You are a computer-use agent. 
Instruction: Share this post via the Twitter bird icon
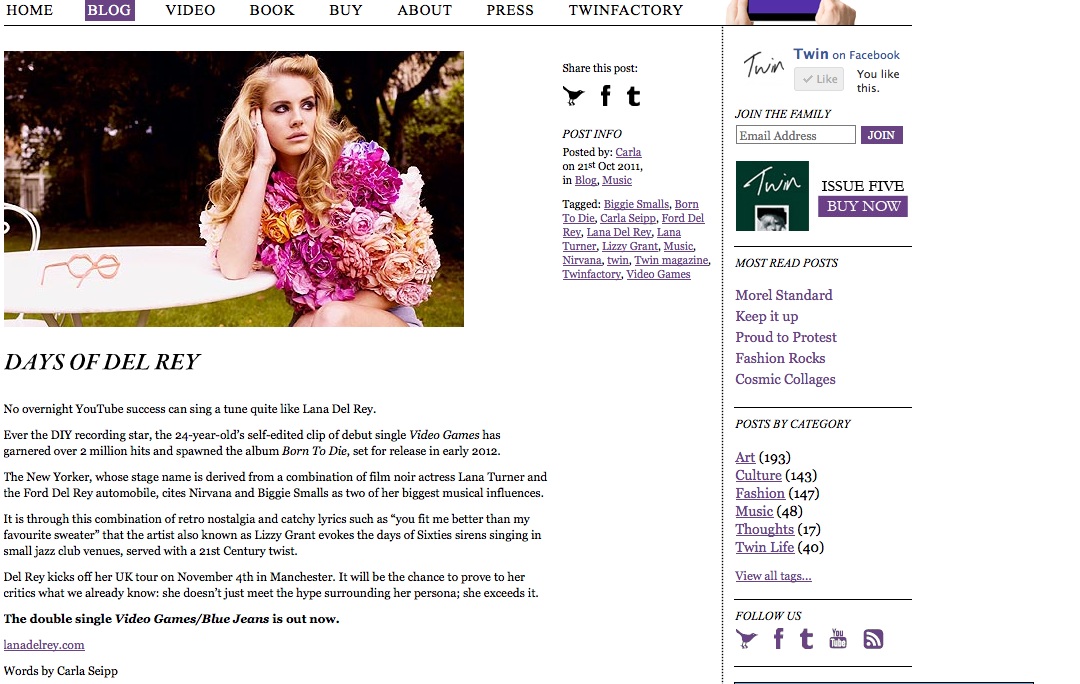pos(573,96)
